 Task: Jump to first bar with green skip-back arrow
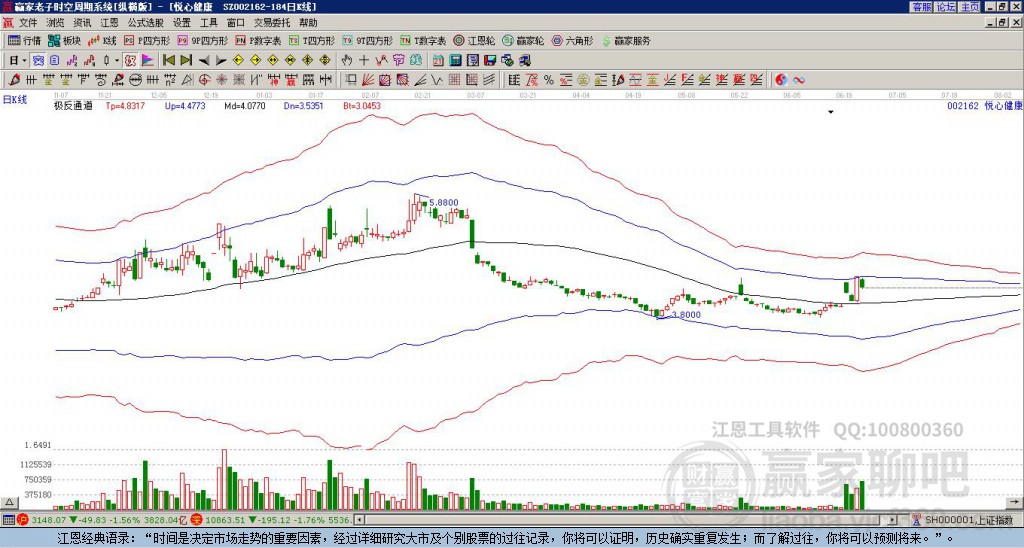pyautogui.click(x=168, y=61)
